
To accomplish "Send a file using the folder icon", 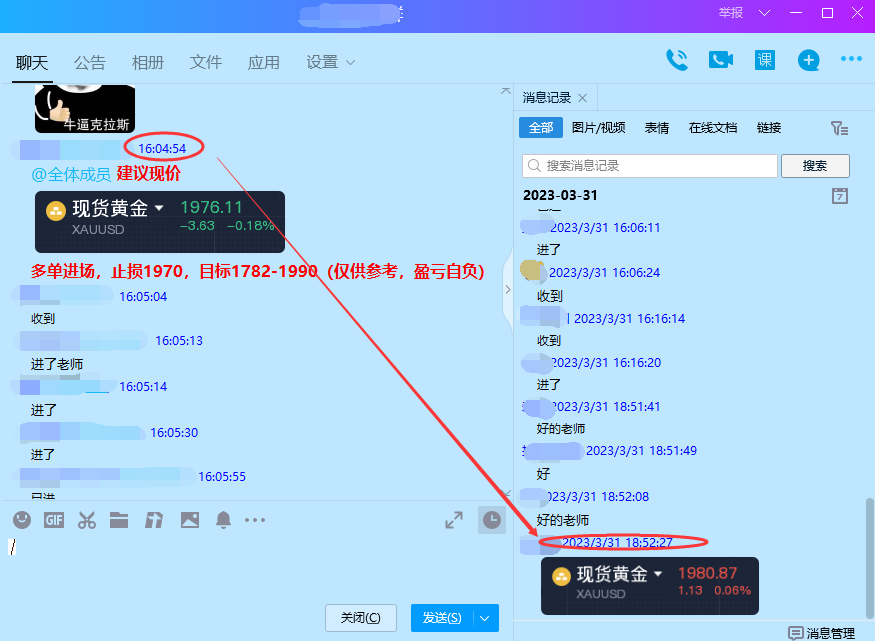I will (x=119, y=520).
